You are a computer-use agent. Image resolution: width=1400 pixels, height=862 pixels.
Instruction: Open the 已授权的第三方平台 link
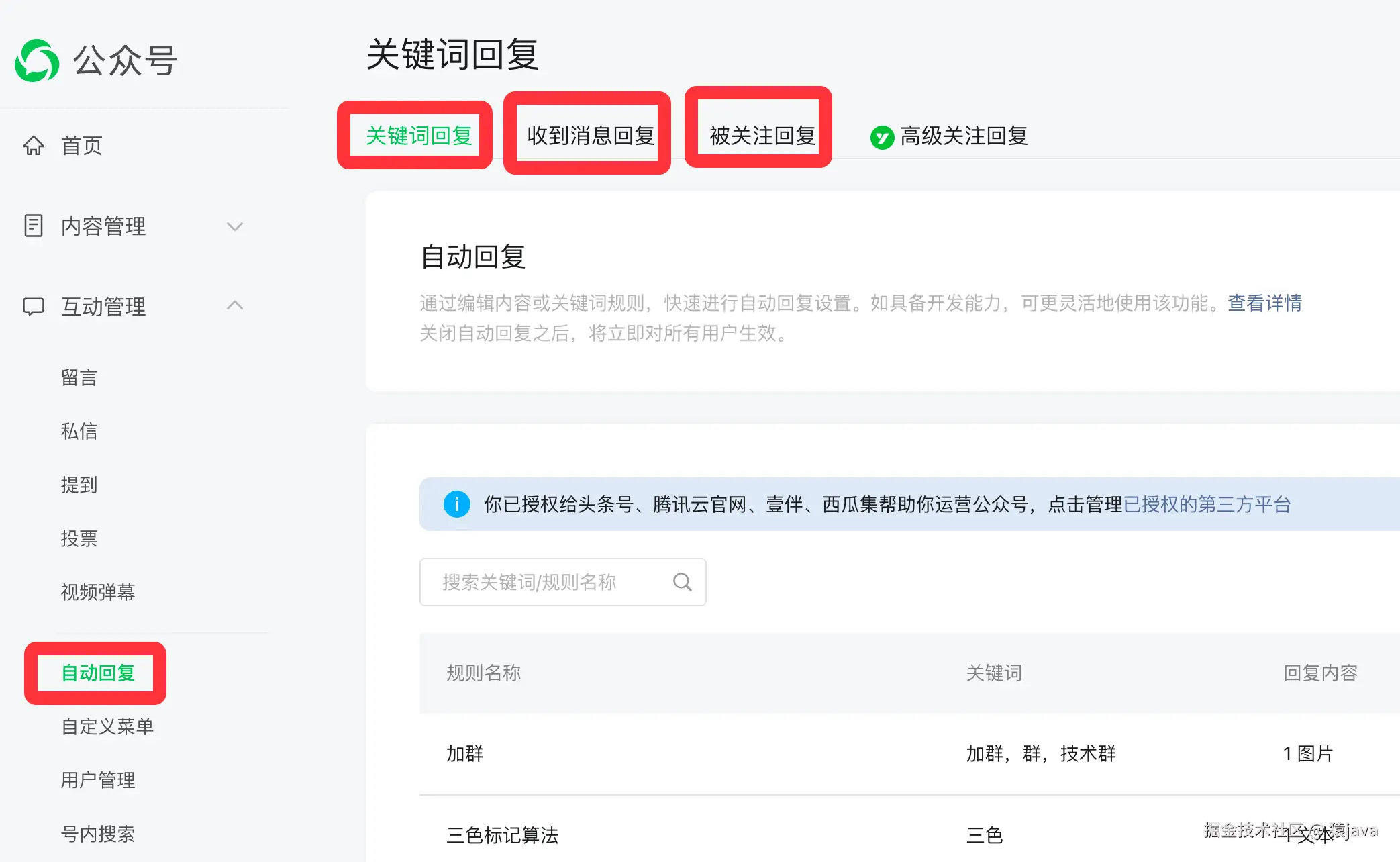tap(1207, 504)
